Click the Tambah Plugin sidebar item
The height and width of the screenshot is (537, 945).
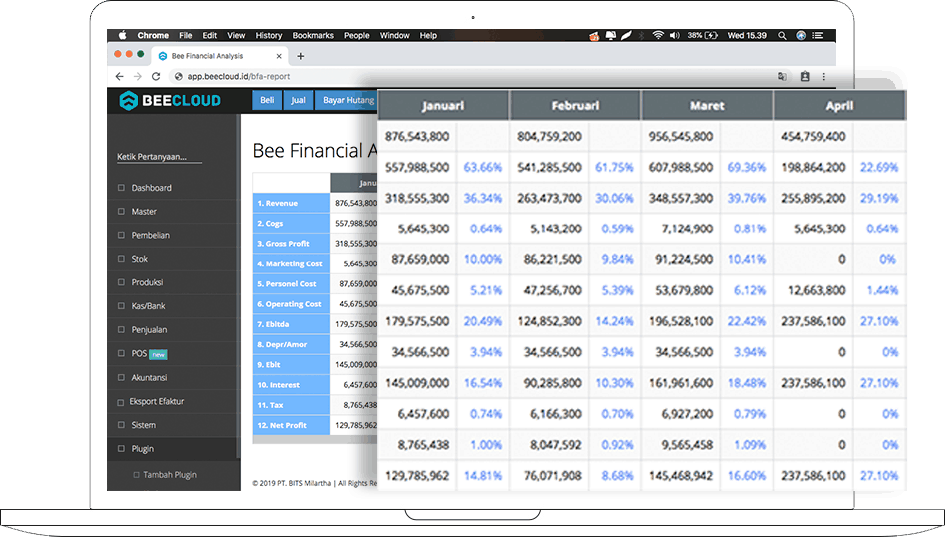pos(171,475)
